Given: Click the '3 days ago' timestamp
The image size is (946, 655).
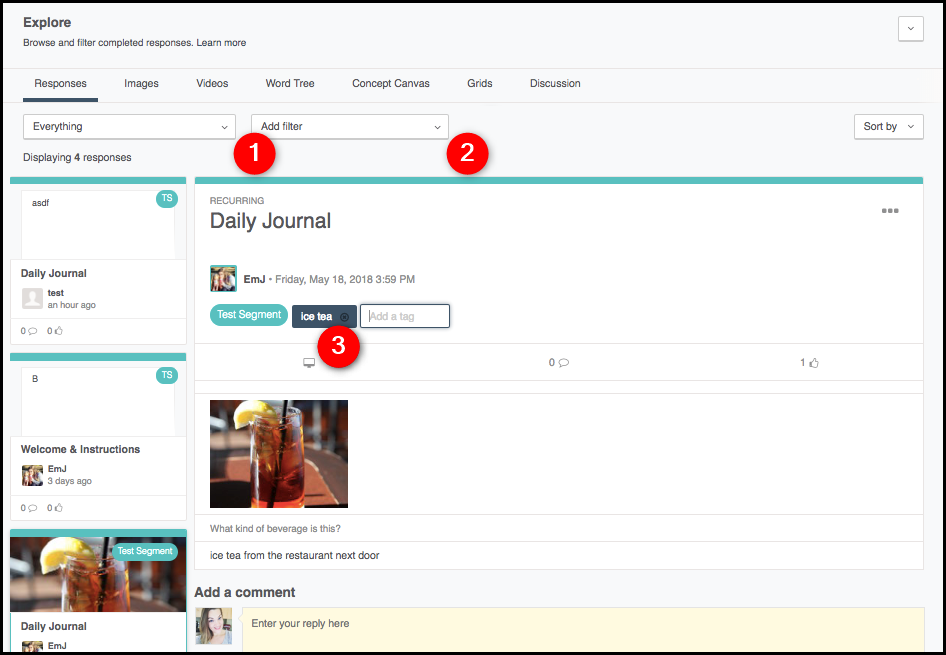Looking at the screenshot, I should (69, 481).
